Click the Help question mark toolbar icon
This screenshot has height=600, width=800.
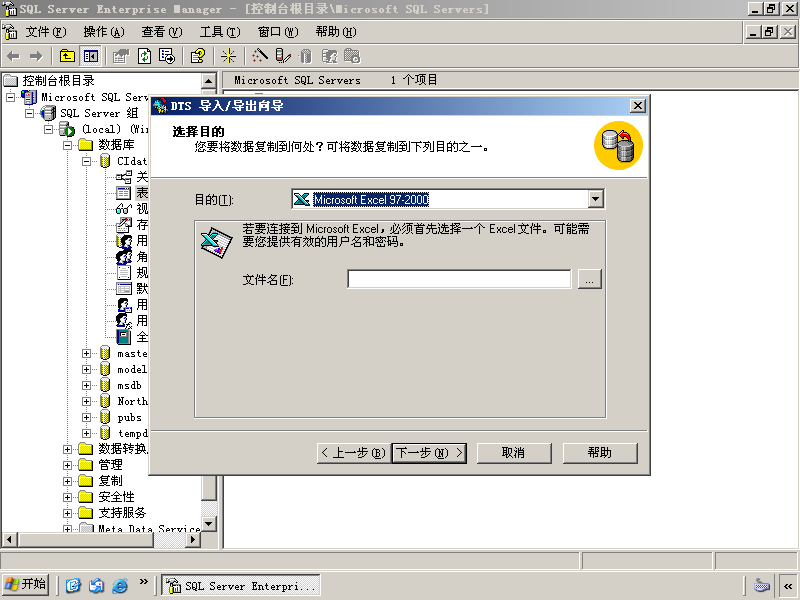pos(197,56)
